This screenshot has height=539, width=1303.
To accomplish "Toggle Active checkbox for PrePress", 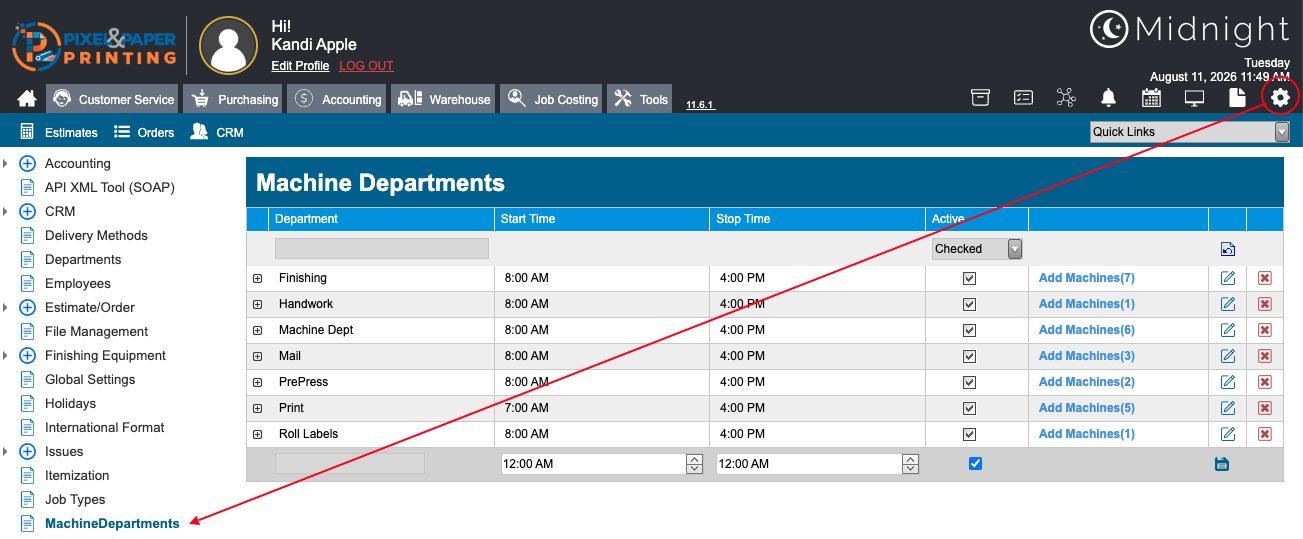I will [x=969, y=382].
